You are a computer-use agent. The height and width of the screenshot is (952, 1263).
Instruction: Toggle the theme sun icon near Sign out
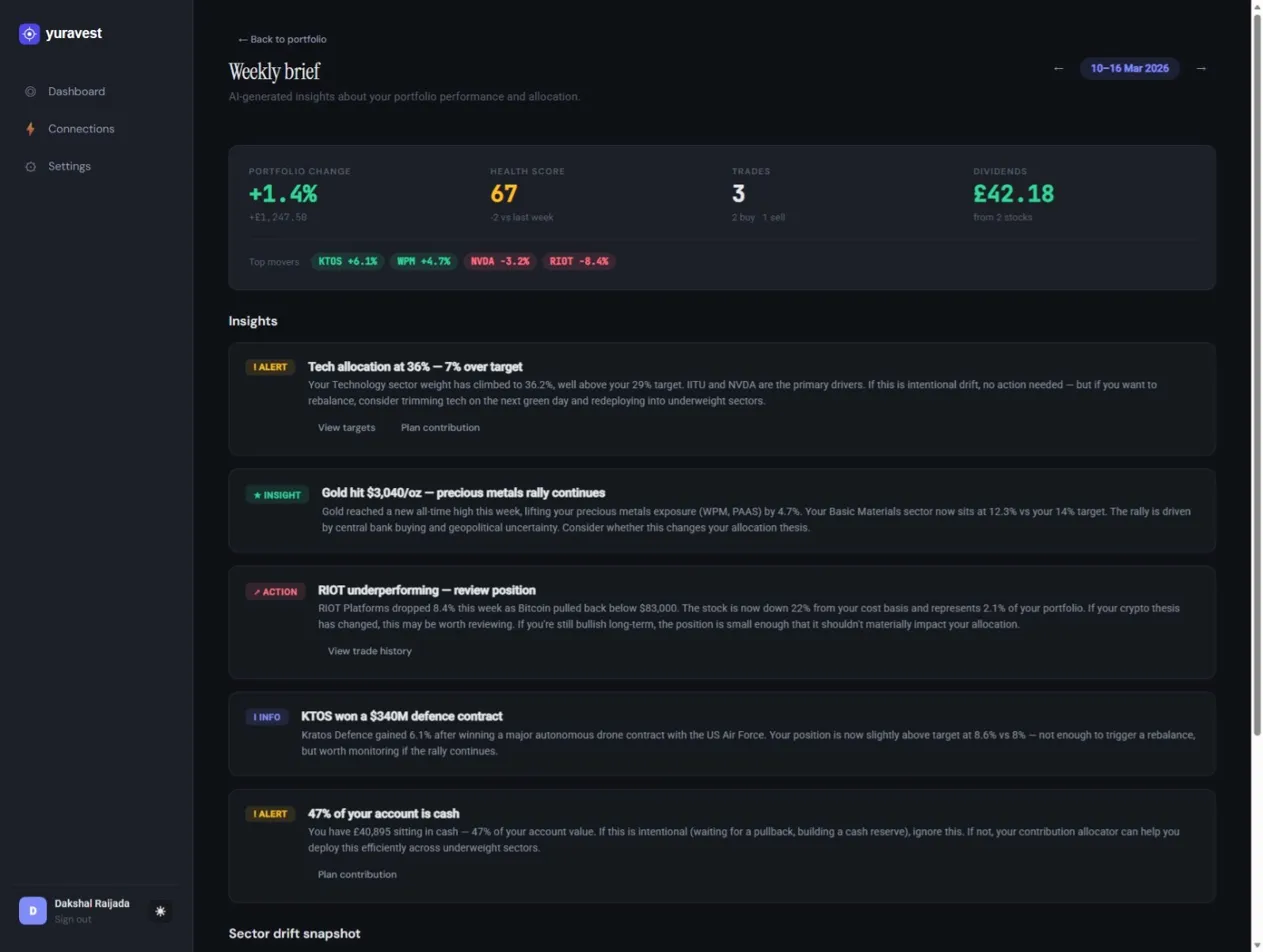tap(160, 911)
